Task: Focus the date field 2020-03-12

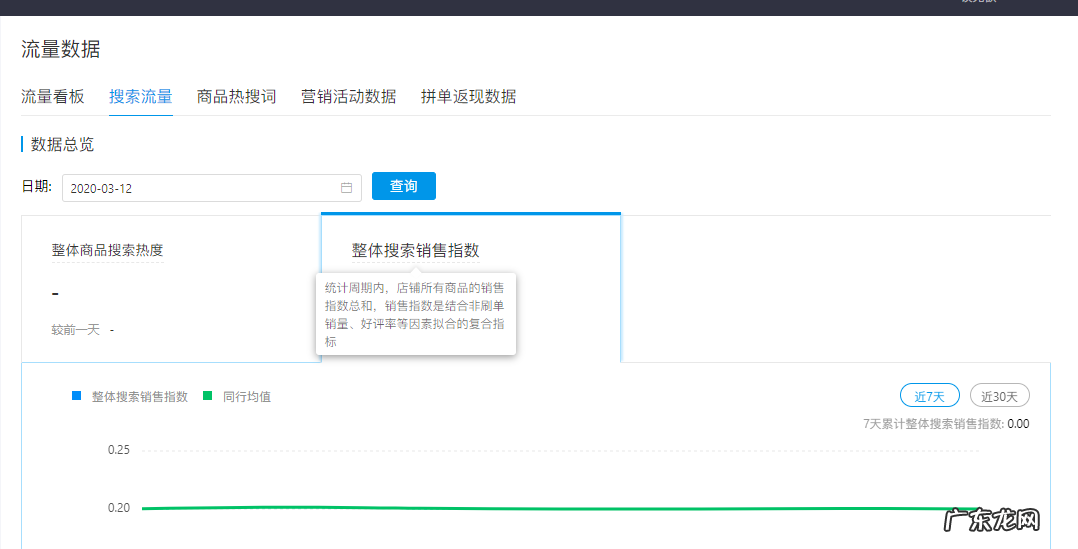Action: click(x=212, y=188)
